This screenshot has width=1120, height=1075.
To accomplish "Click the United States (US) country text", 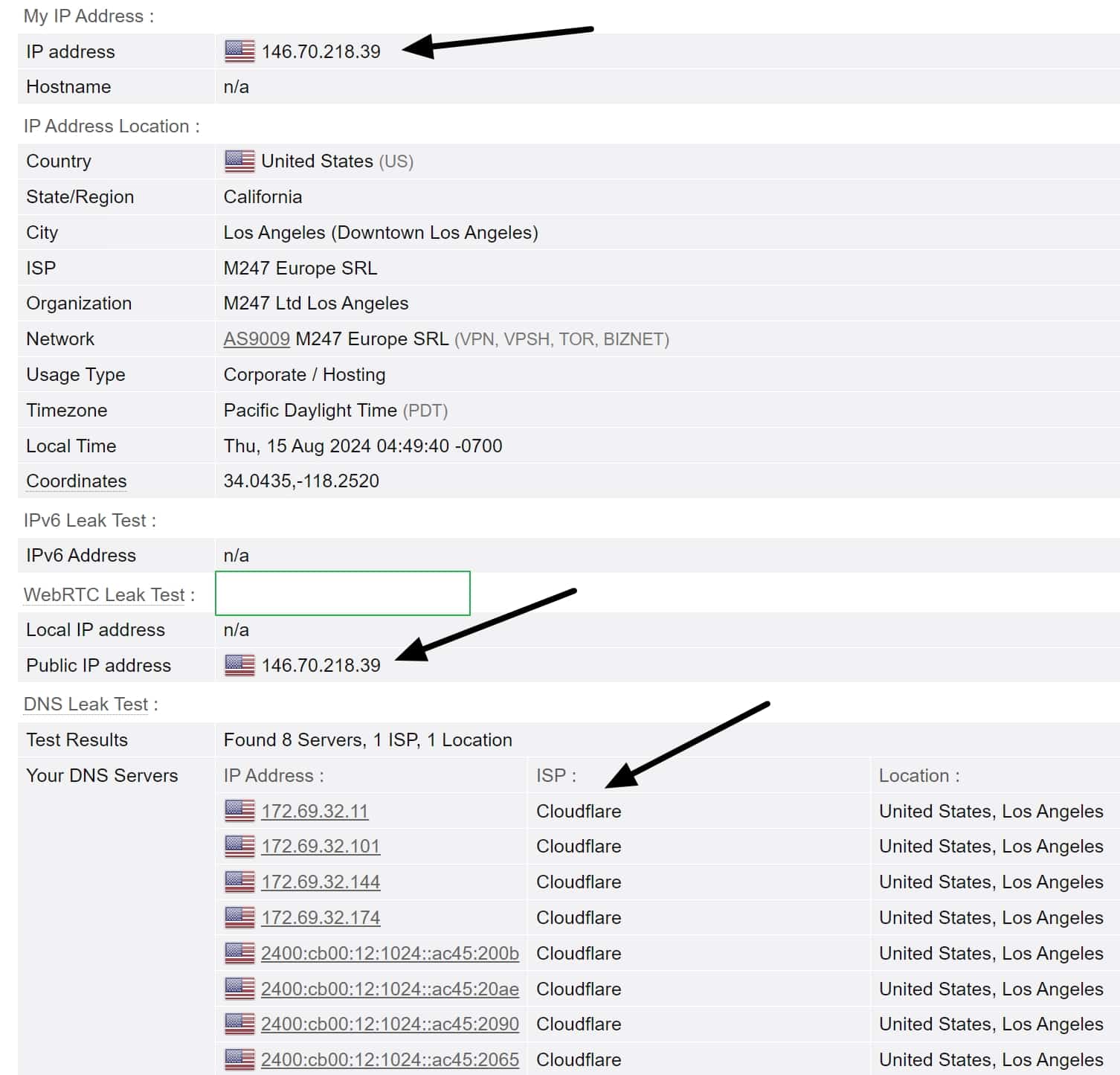I will [337, 161].
